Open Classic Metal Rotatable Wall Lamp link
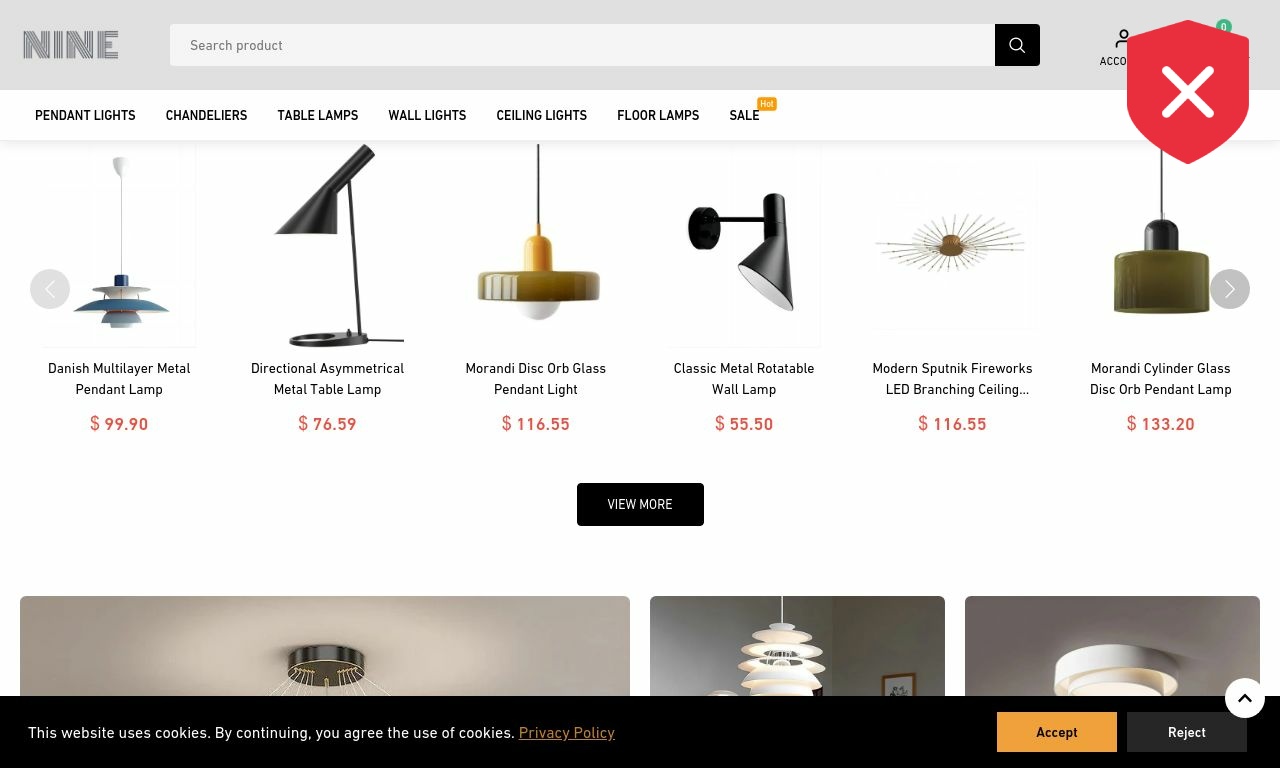The width and height of the screenshot is (1280, 768). tap(744, 379)
